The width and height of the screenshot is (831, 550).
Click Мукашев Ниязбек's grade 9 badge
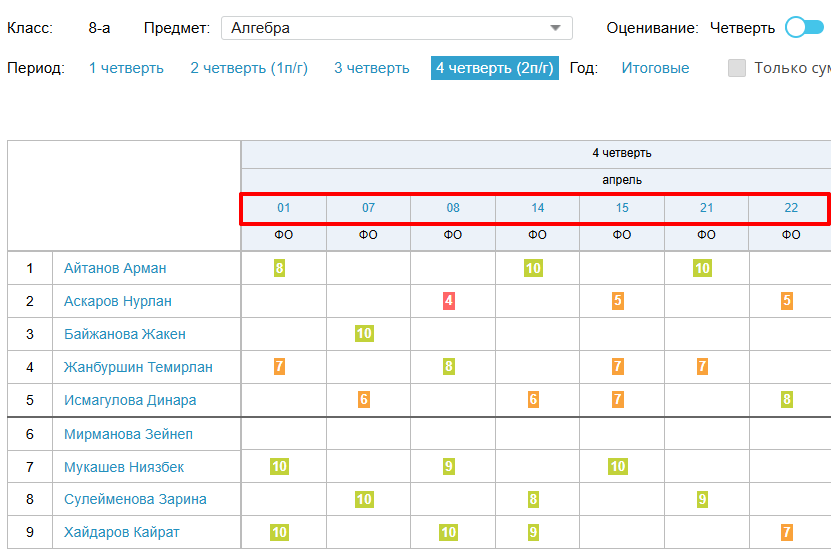tap(449, 466)
